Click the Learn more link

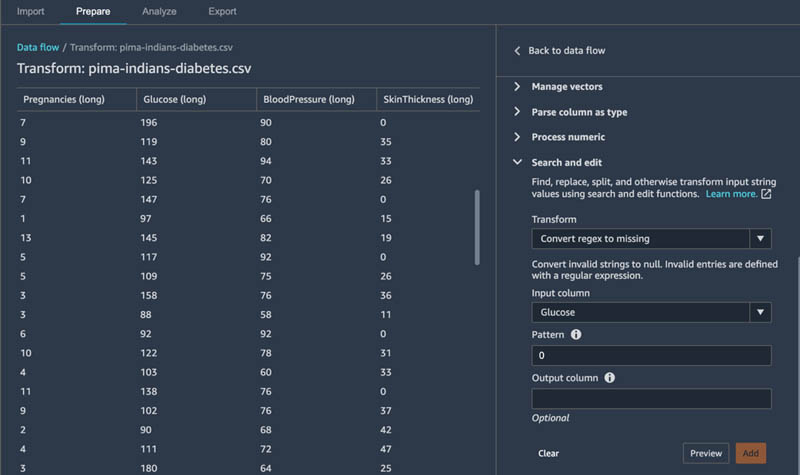click(x=731, y=194)
